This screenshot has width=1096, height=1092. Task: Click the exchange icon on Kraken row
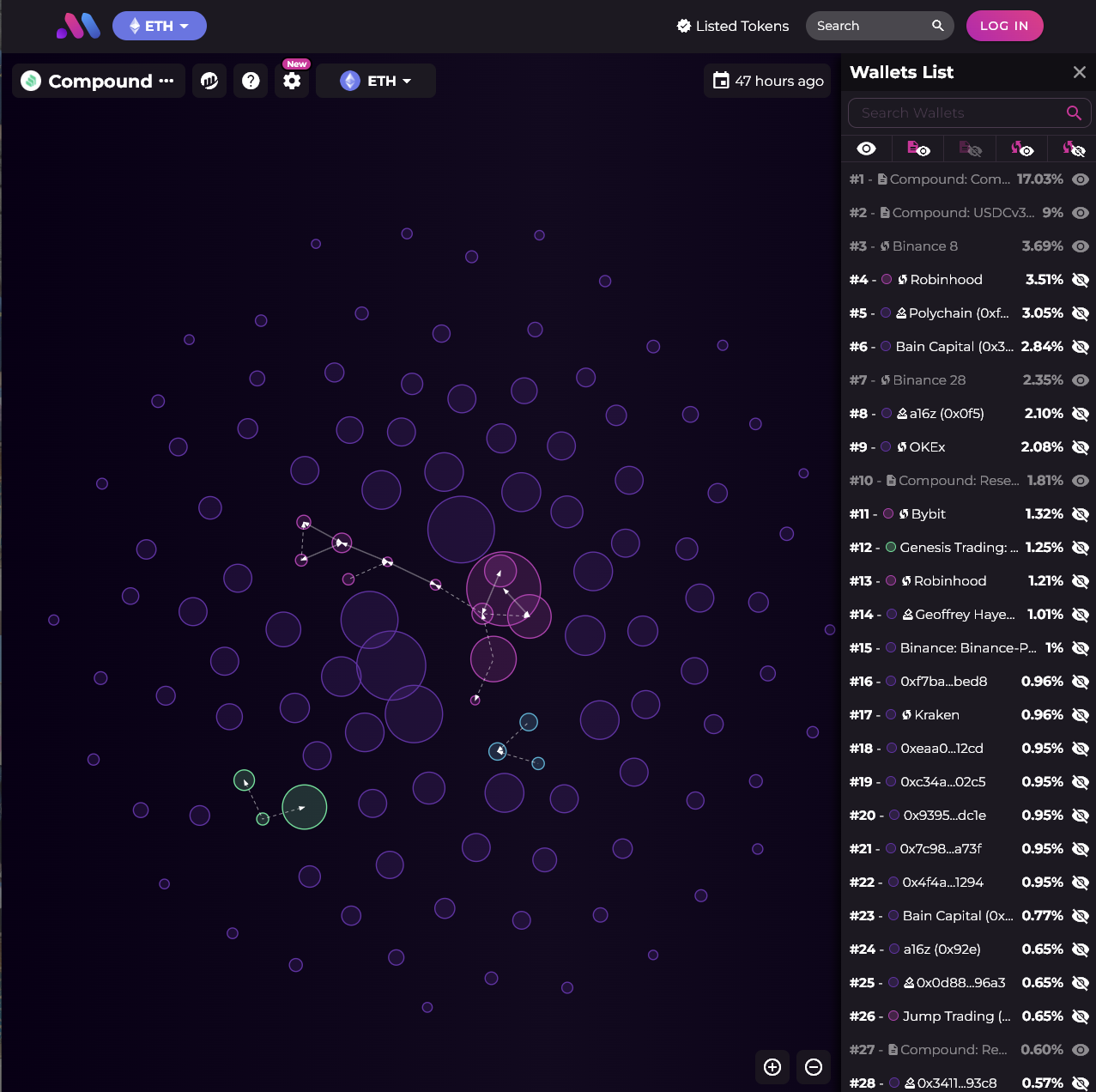click(x=907, y=715)
